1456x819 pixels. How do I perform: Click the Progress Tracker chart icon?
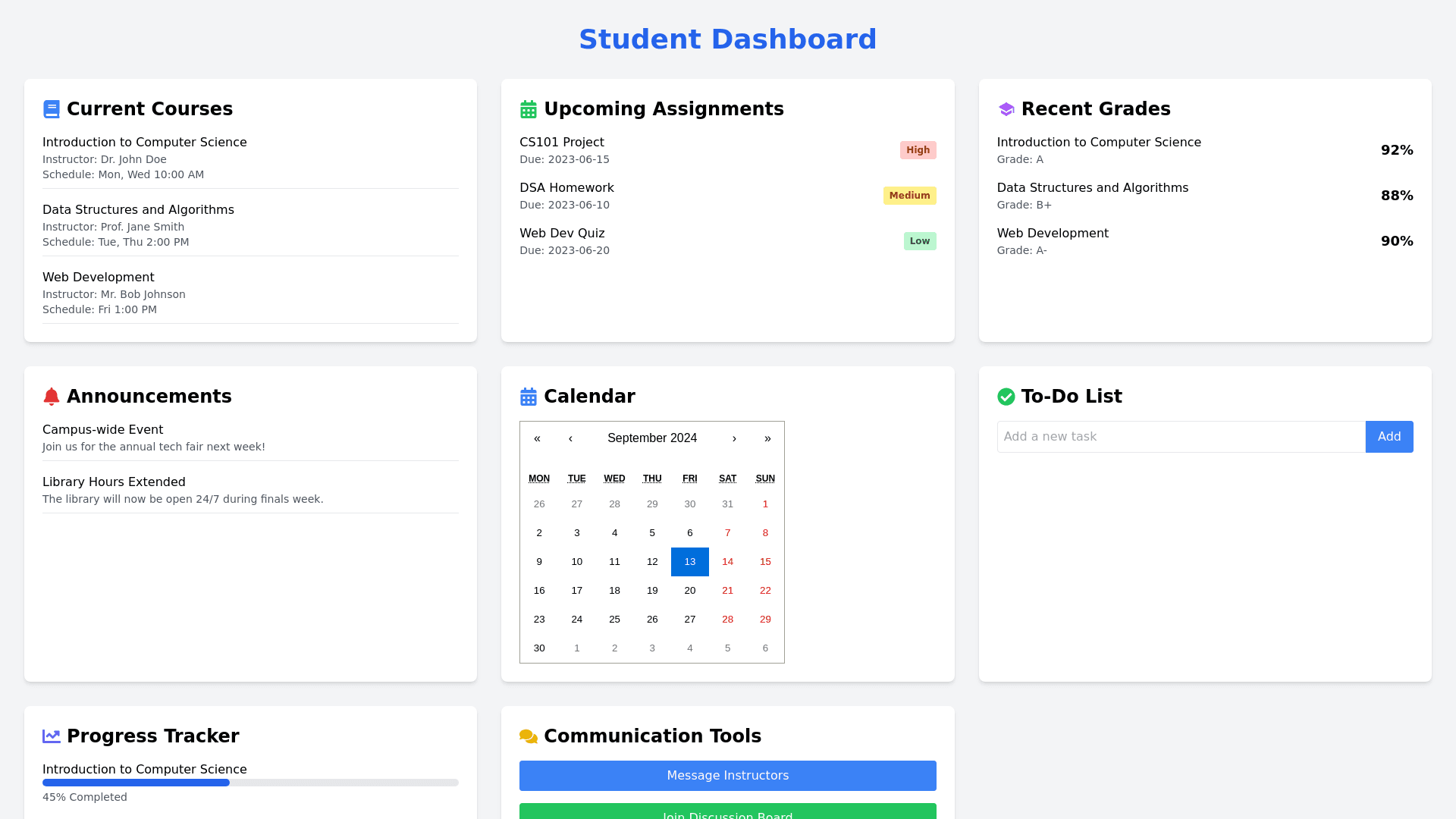pyautogui.click(x=51, y=736)
